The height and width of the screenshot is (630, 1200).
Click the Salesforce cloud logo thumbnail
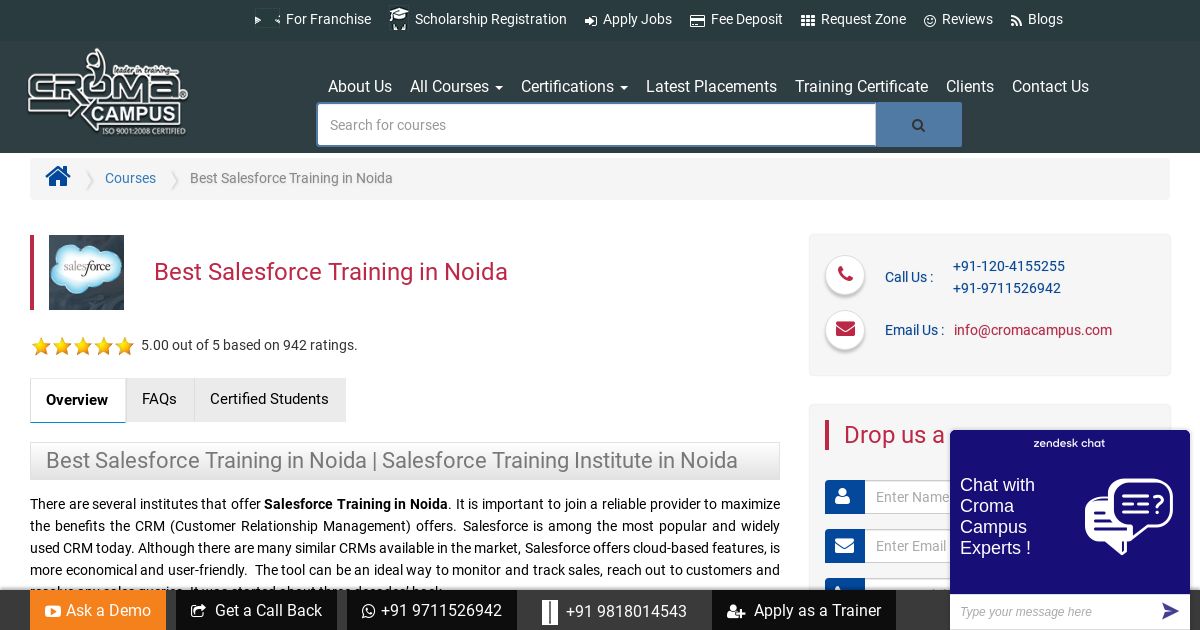(x=87, y=272)
